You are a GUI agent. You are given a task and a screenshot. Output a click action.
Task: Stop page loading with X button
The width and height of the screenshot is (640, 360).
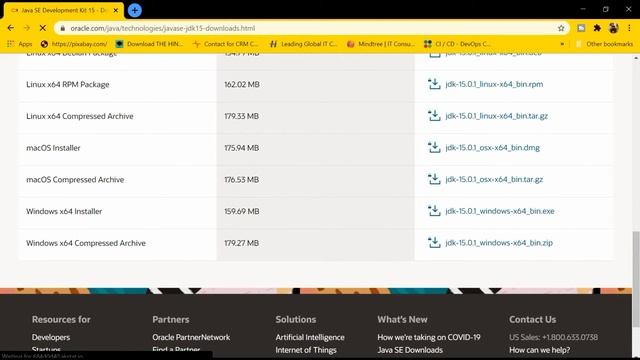pyautogui.click(x=42, y=28)
